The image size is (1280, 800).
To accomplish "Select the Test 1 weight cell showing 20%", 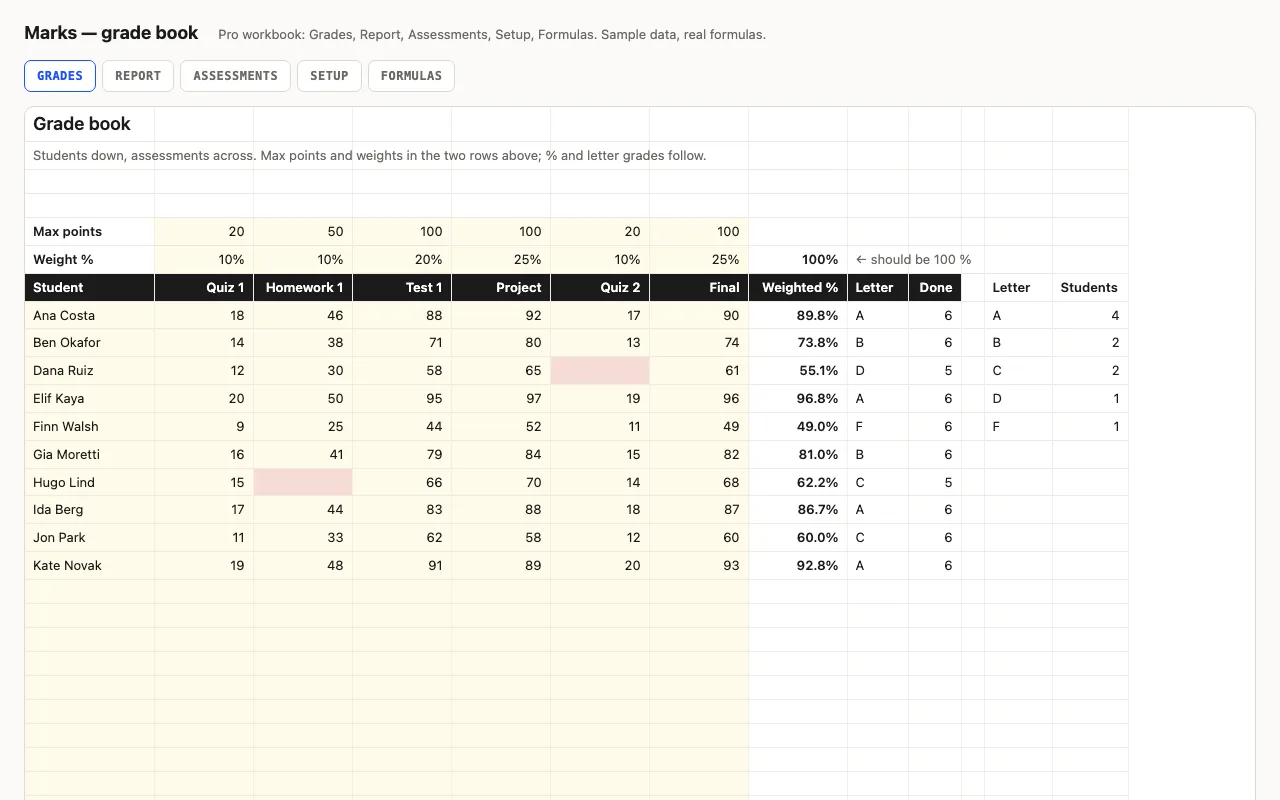I will coord(402,260).
